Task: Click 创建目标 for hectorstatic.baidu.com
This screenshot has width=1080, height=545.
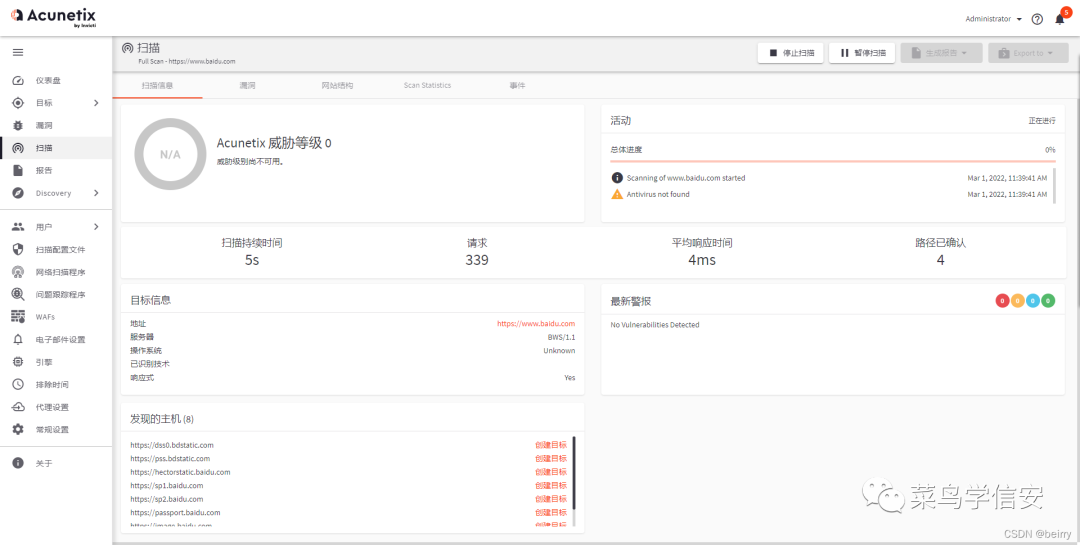Action: pos(551,472)
